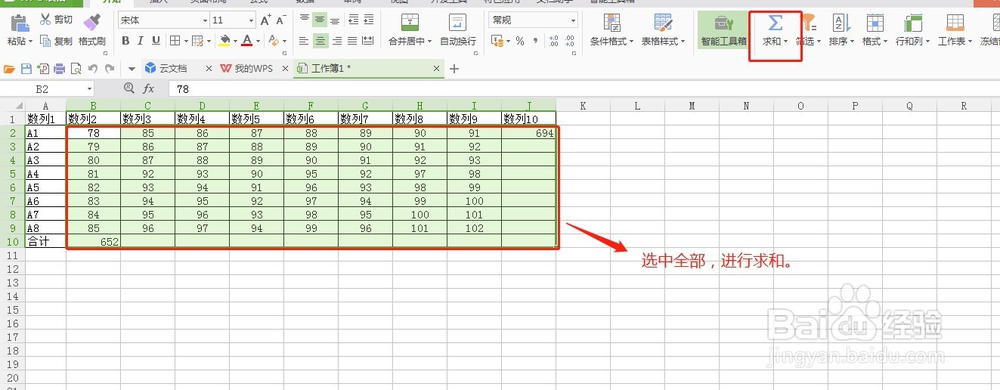
Task: Apply the red font color A
Action: click(x=247, y=41)
